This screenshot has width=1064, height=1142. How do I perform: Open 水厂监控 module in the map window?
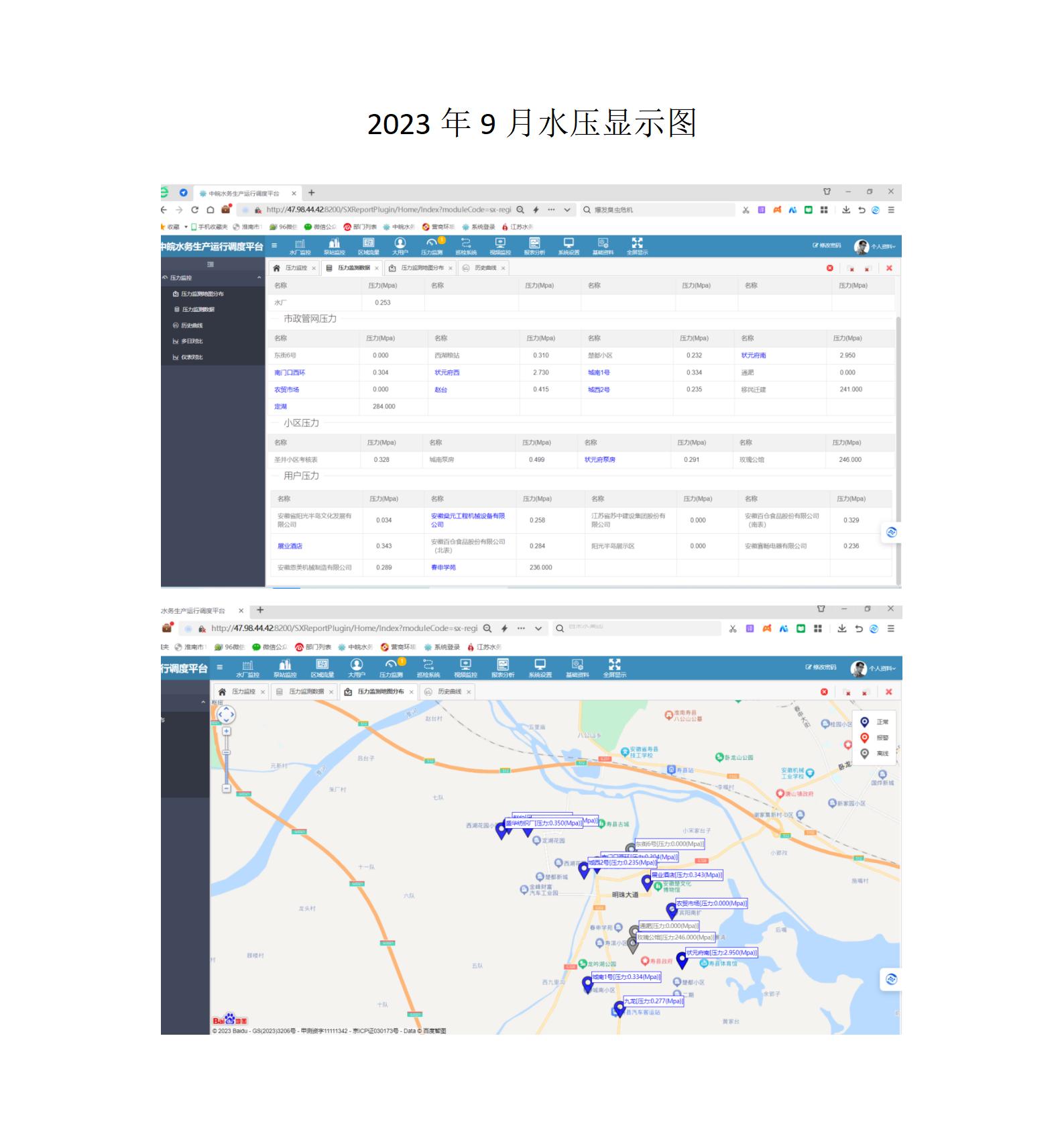pos(247,668)
